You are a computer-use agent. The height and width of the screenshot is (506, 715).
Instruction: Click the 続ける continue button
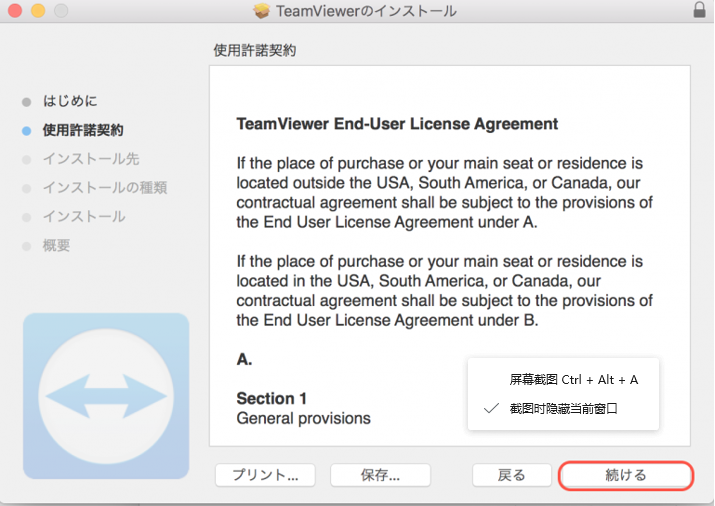626,475
